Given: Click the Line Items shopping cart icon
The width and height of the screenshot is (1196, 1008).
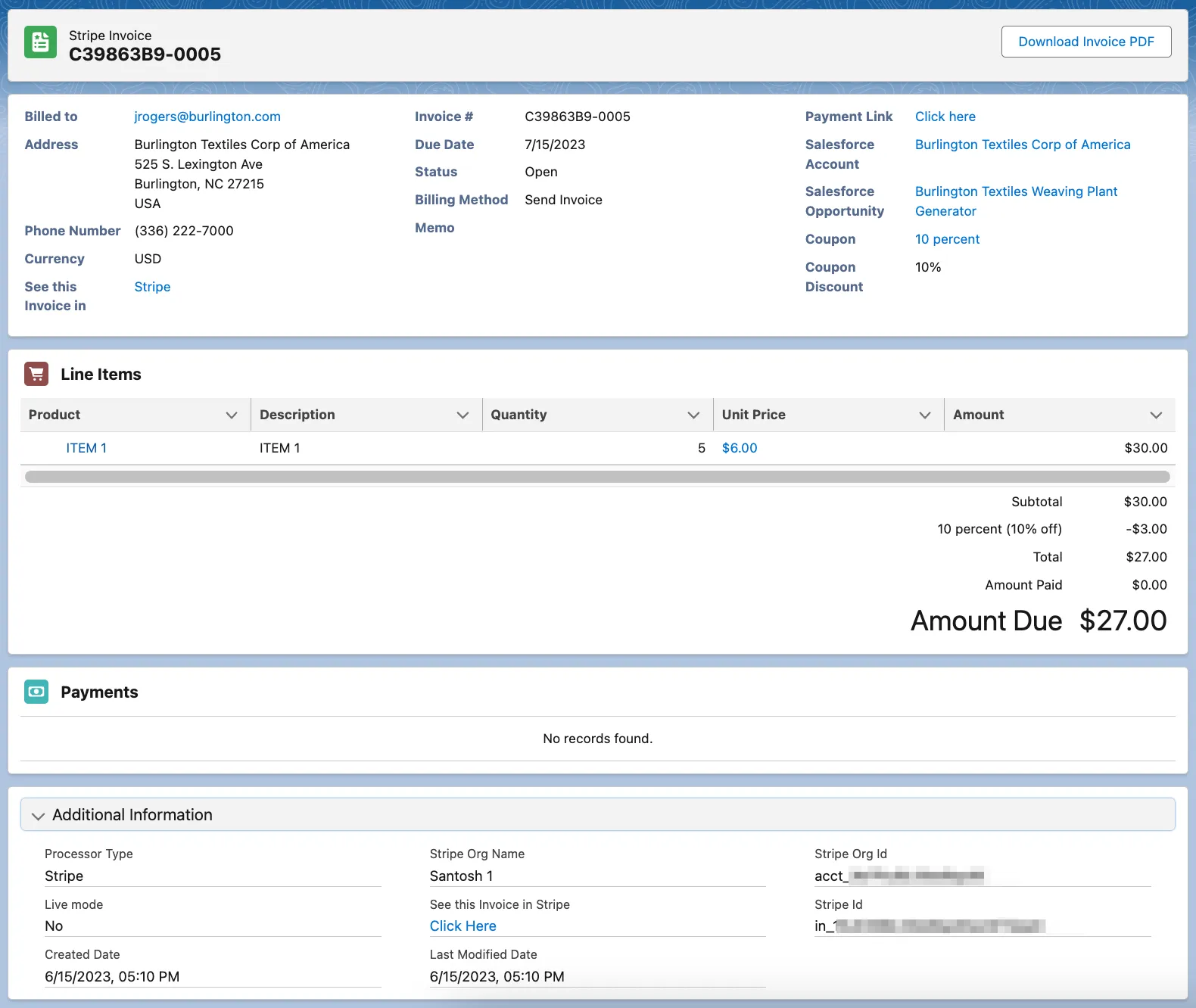Looking at the screenshot, I should click(36, 374).
